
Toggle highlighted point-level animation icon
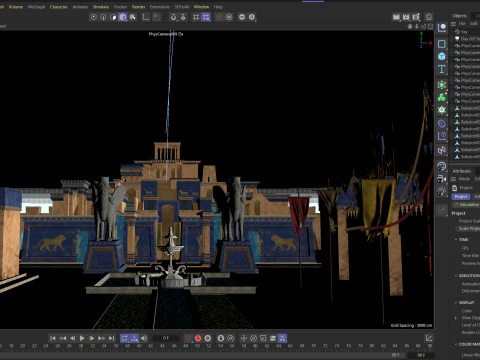click(282, 338)
